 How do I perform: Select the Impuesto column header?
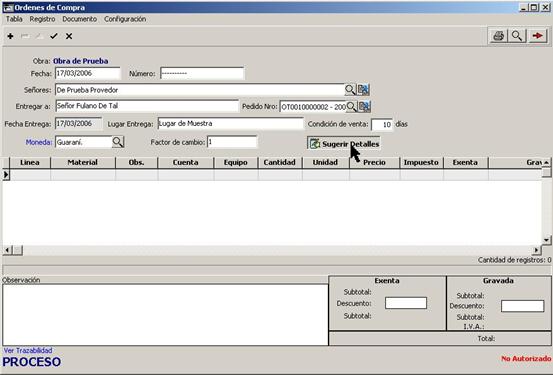421,162
